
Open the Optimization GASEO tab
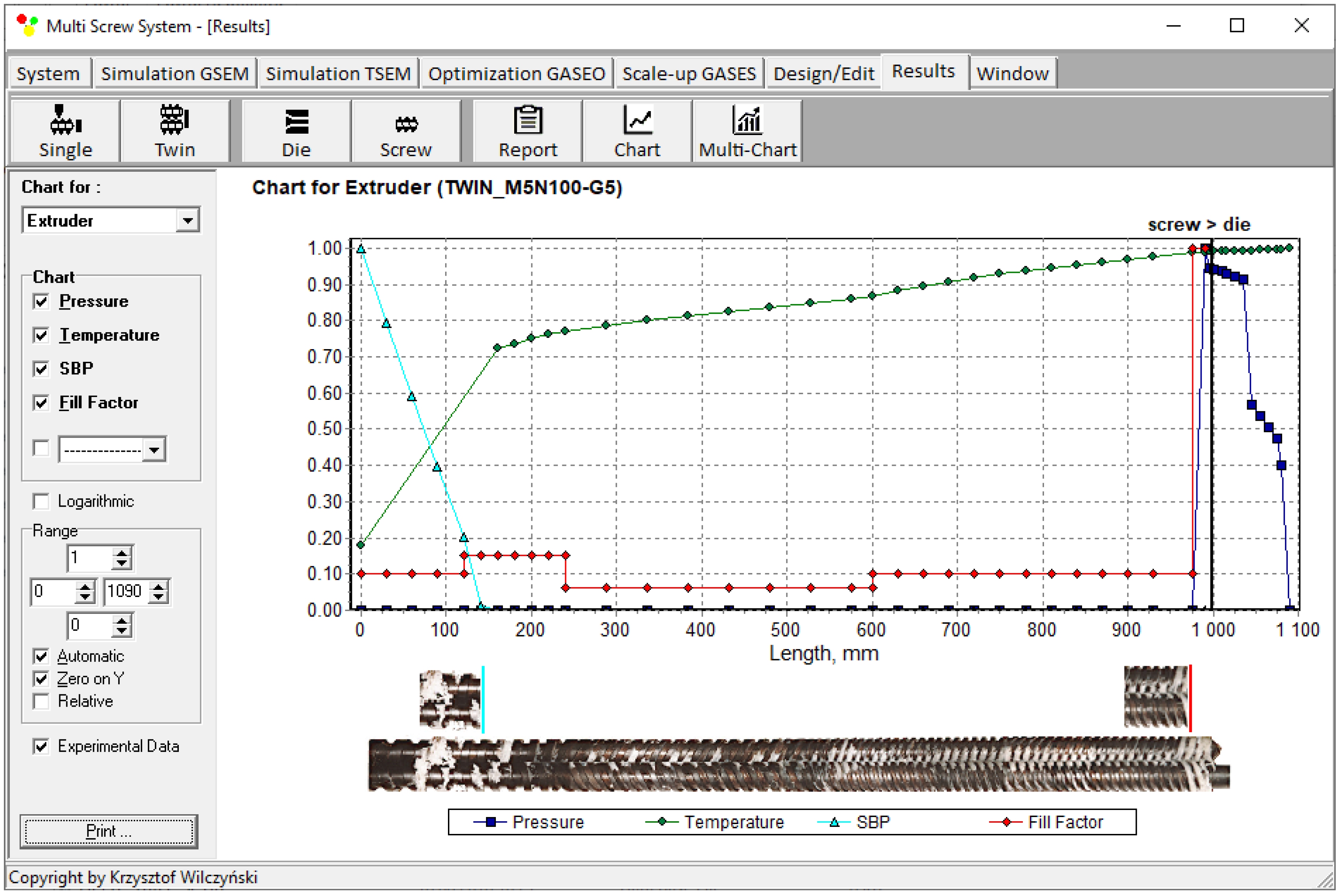tap(516, 74)
